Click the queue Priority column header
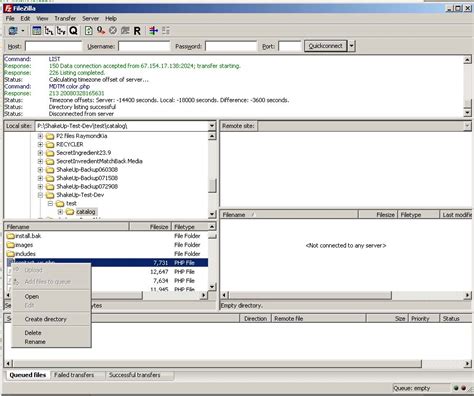 click(424, 319)
